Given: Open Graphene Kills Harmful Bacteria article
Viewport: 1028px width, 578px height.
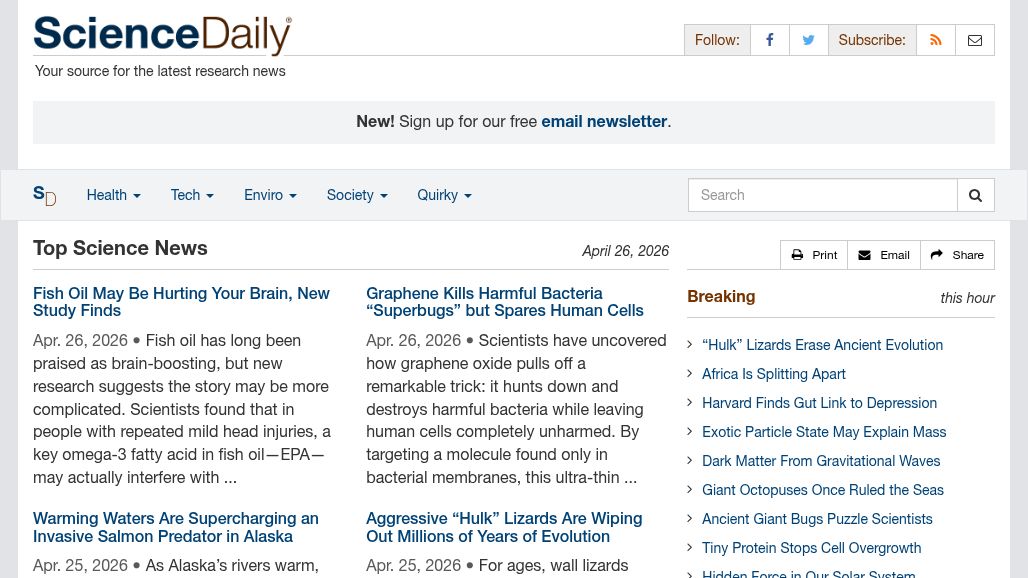Looking at the screenshot, I should click(505, 302).
